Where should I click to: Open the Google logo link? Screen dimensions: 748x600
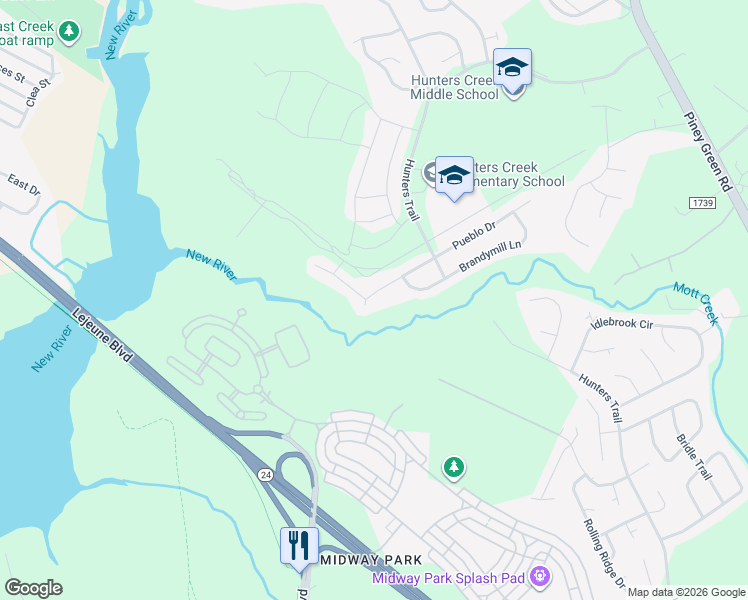click(33, 588)
